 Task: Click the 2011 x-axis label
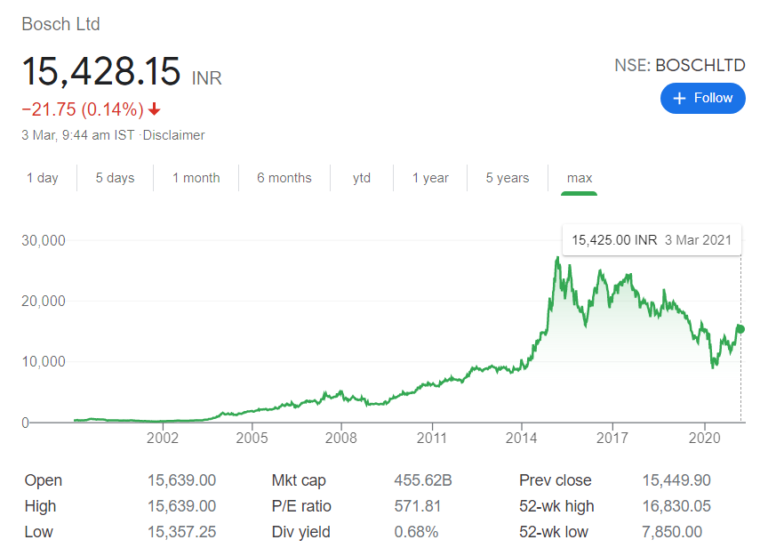(x=432, y=437)
